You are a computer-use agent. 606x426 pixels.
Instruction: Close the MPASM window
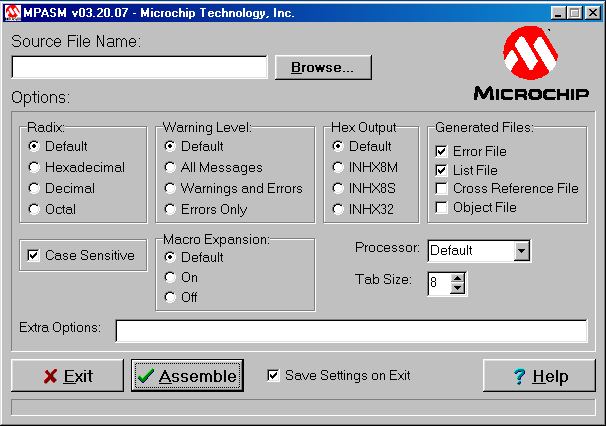593,13
